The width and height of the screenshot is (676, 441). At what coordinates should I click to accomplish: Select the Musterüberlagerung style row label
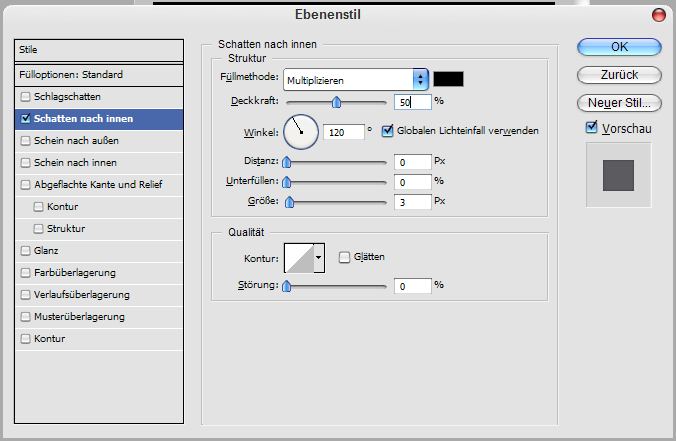(79, 316)
